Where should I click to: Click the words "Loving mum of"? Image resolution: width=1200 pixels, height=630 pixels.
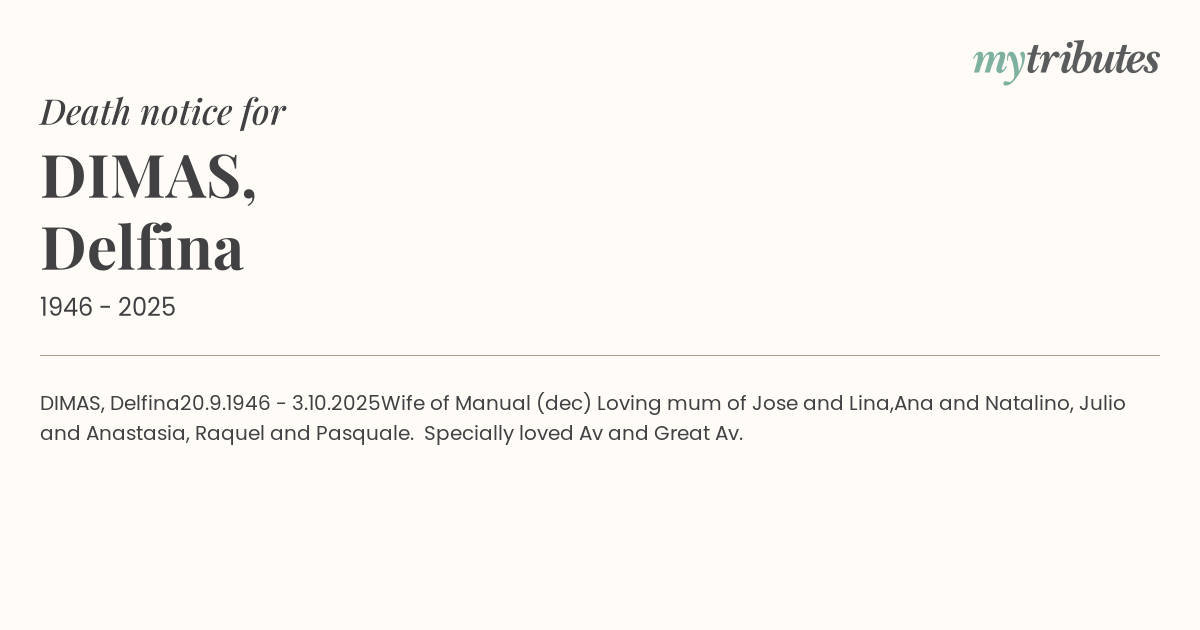click(x=672, y=403)
